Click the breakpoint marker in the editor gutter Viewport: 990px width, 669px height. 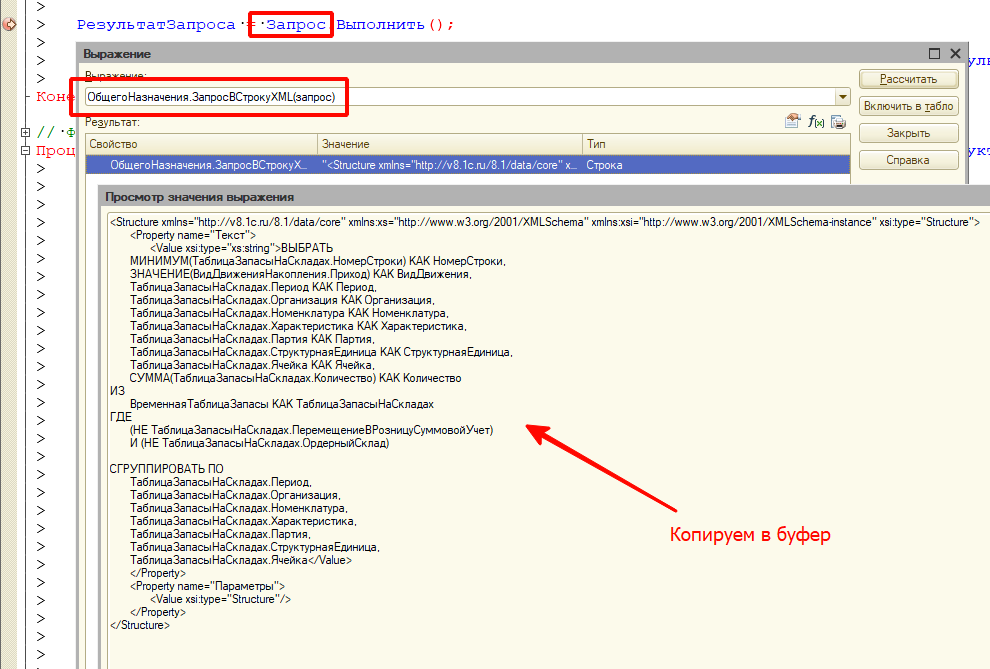[x=9, y=25]
